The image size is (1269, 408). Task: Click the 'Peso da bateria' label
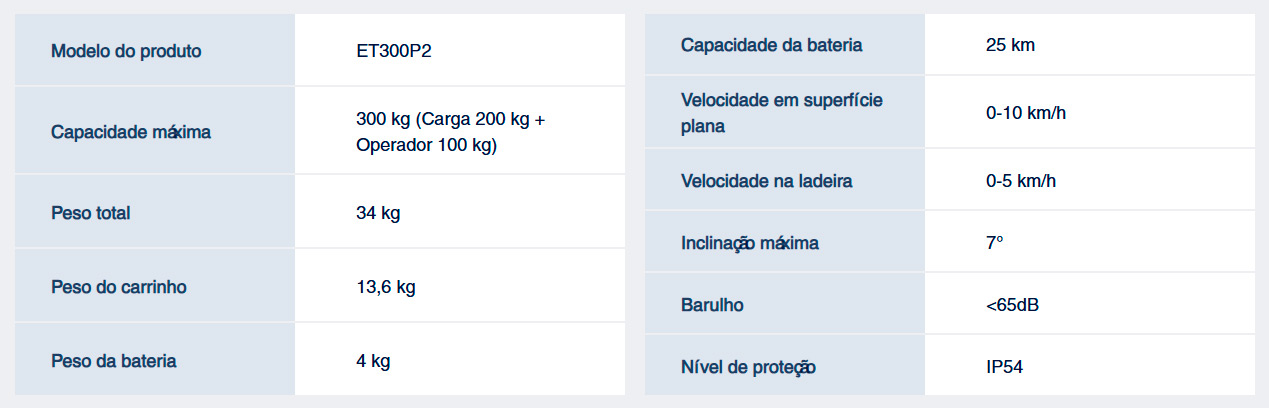114,361
